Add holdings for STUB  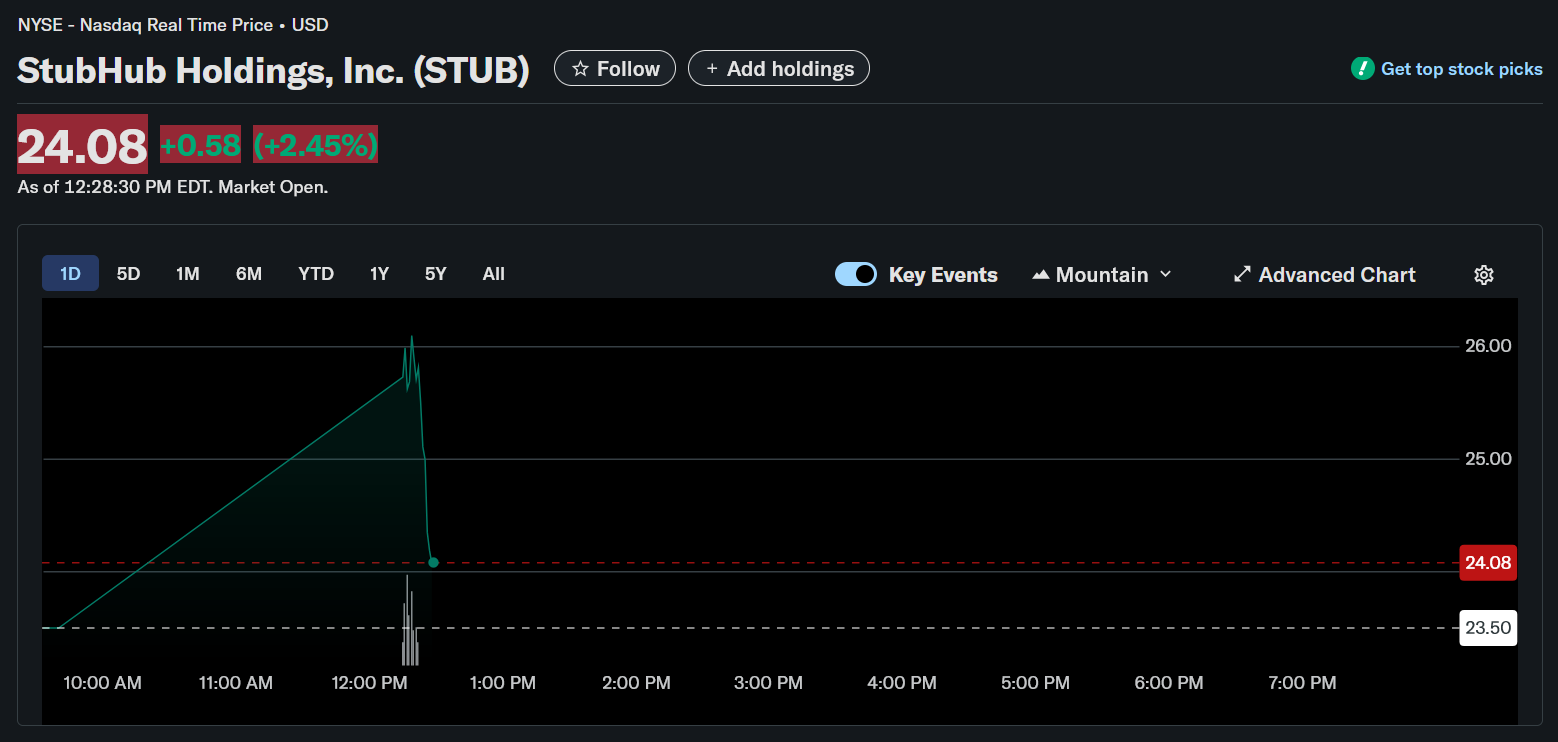click(779, 68)
